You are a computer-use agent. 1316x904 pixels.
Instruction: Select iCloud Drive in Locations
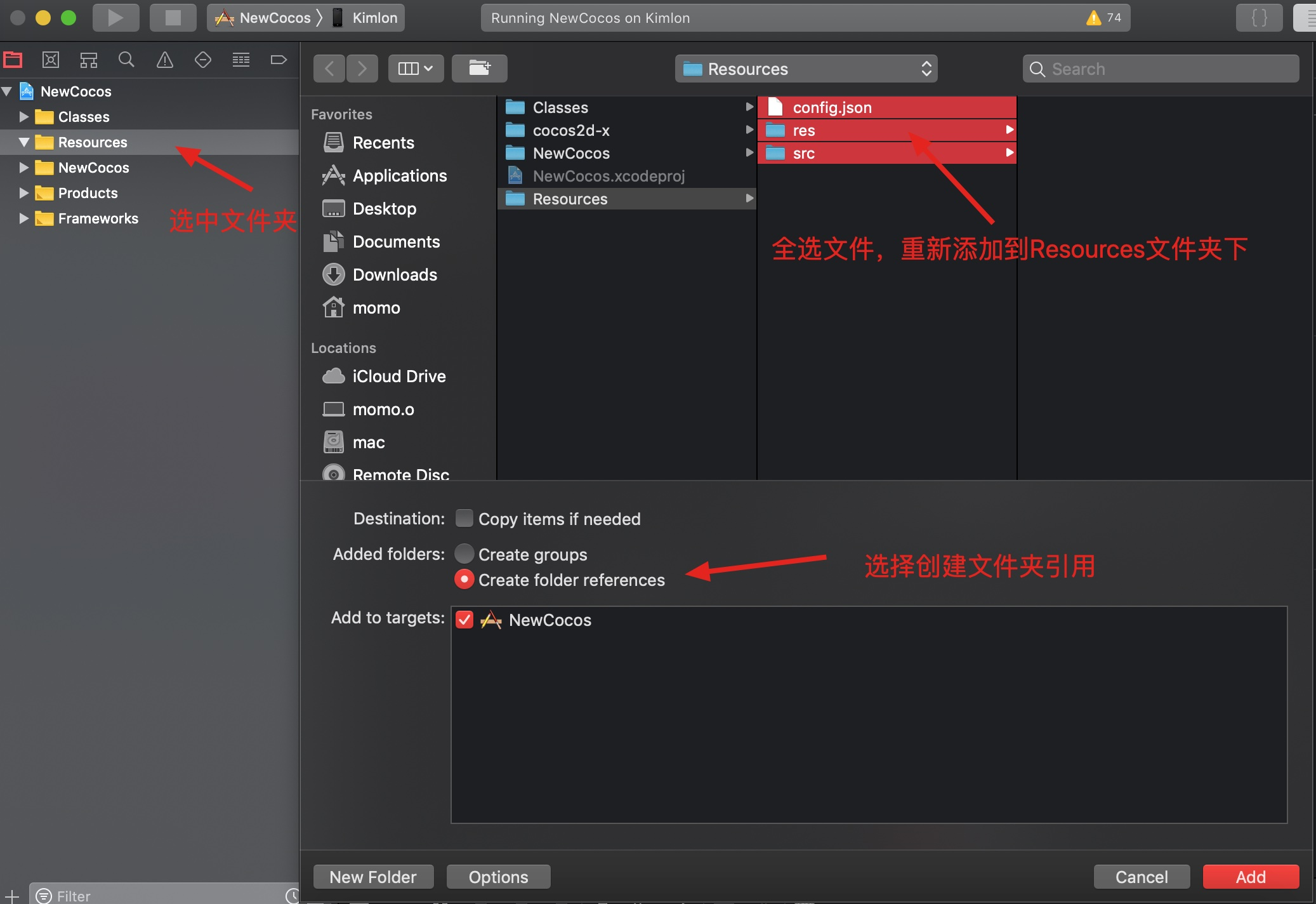[x=398, y=376]
